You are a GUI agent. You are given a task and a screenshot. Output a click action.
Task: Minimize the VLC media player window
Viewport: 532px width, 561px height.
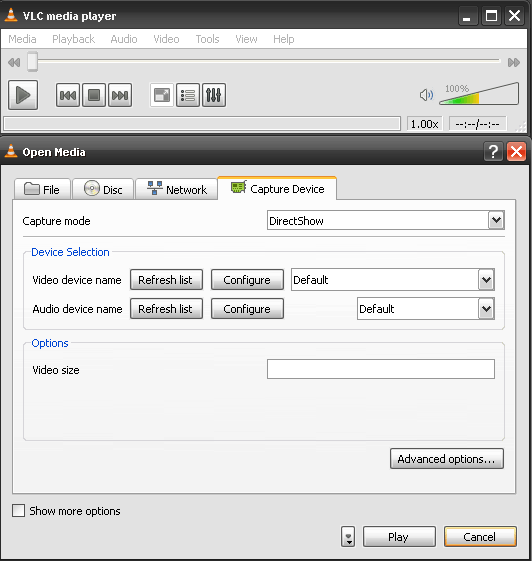point(467,16)
